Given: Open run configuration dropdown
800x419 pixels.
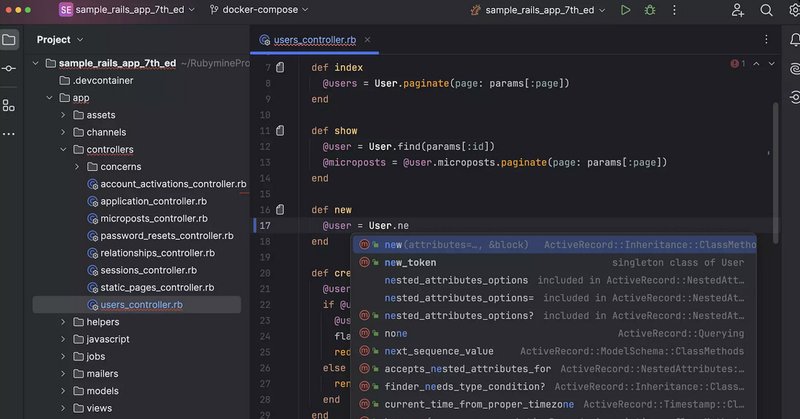Looking at the screenshot, I should [538, 10].
